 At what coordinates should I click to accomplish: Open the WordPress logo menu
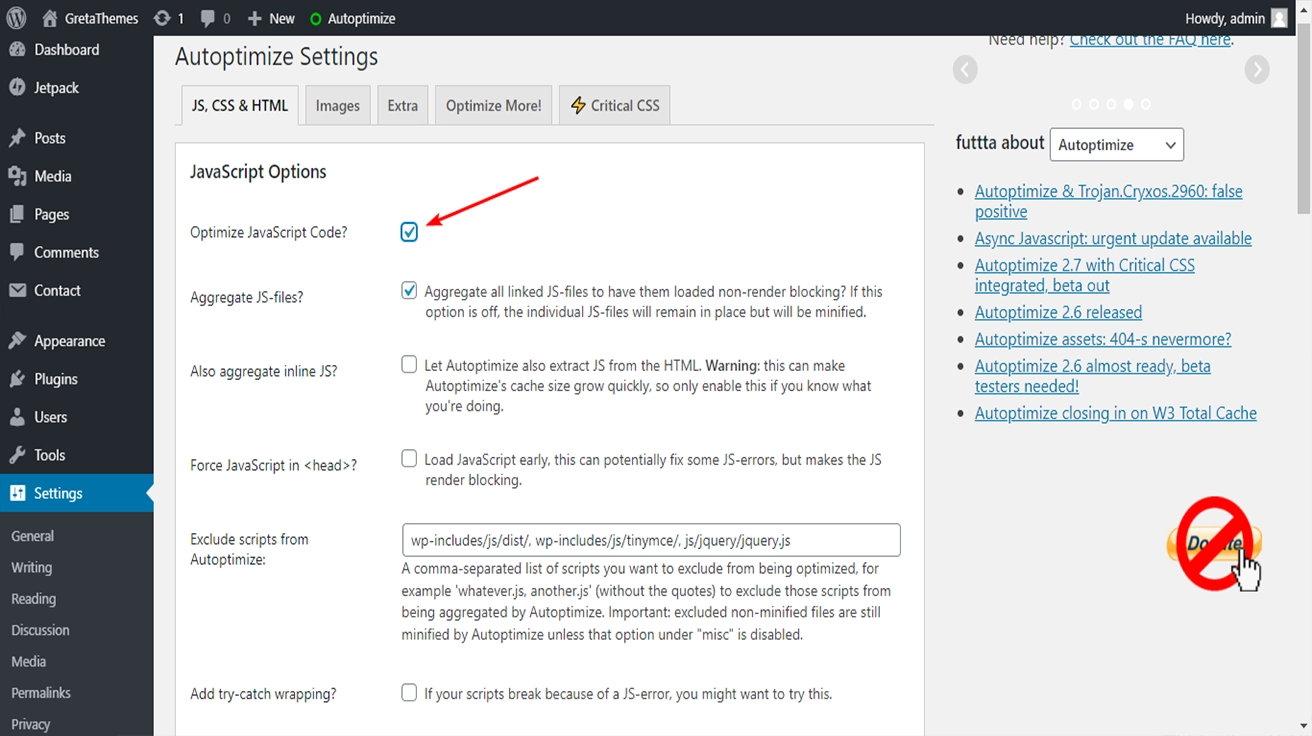tap(17, 18)
